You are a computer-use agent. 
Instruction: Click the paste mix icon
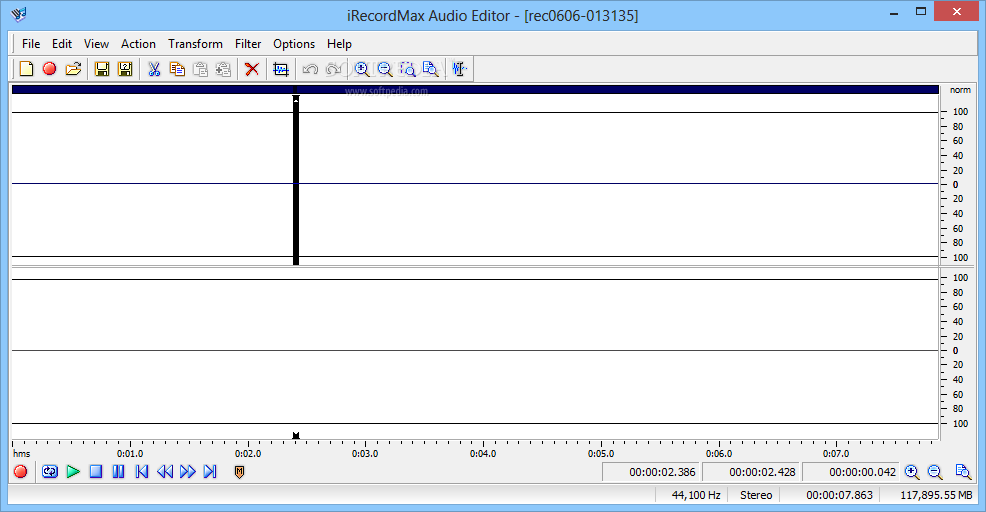(223, 69)
